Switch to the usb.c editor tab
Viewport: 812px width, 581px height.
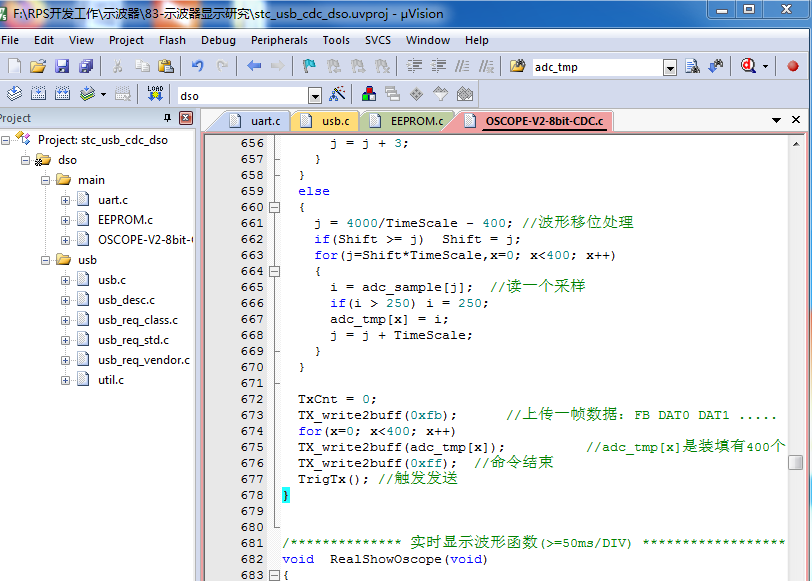[x=327, y=121]
